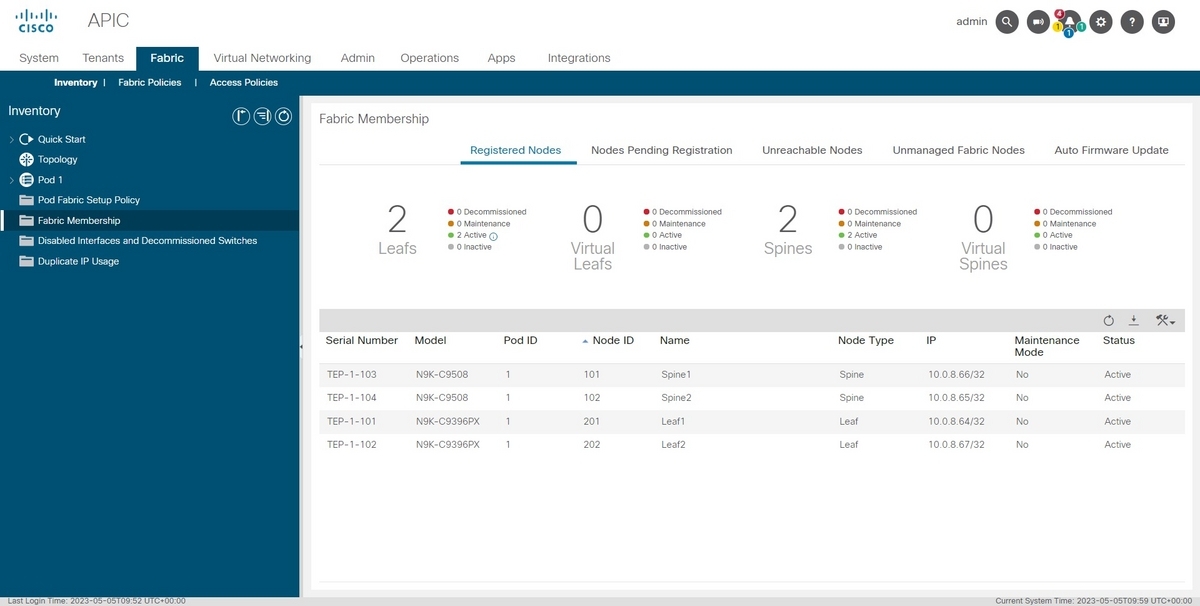This screenshot has width=1200, height=606.
Task: Switch to the Nodes Pending Registration tab
Action: pos(661,150)
